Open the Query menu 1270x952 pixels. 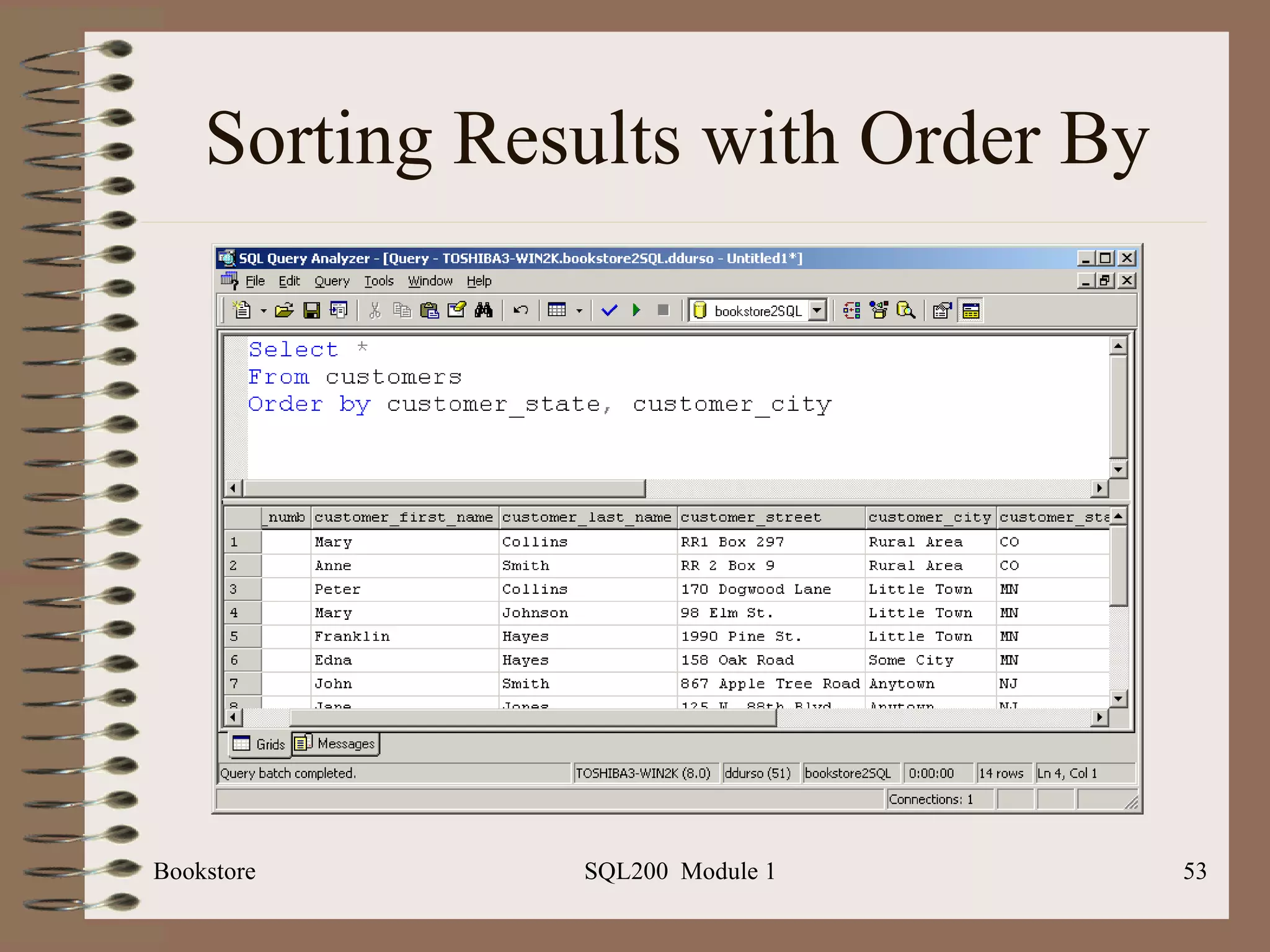(332, 281)
